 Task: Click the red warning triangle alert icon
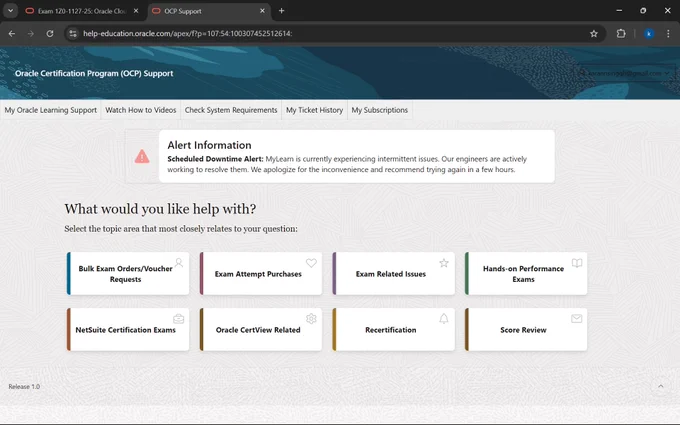142,157
